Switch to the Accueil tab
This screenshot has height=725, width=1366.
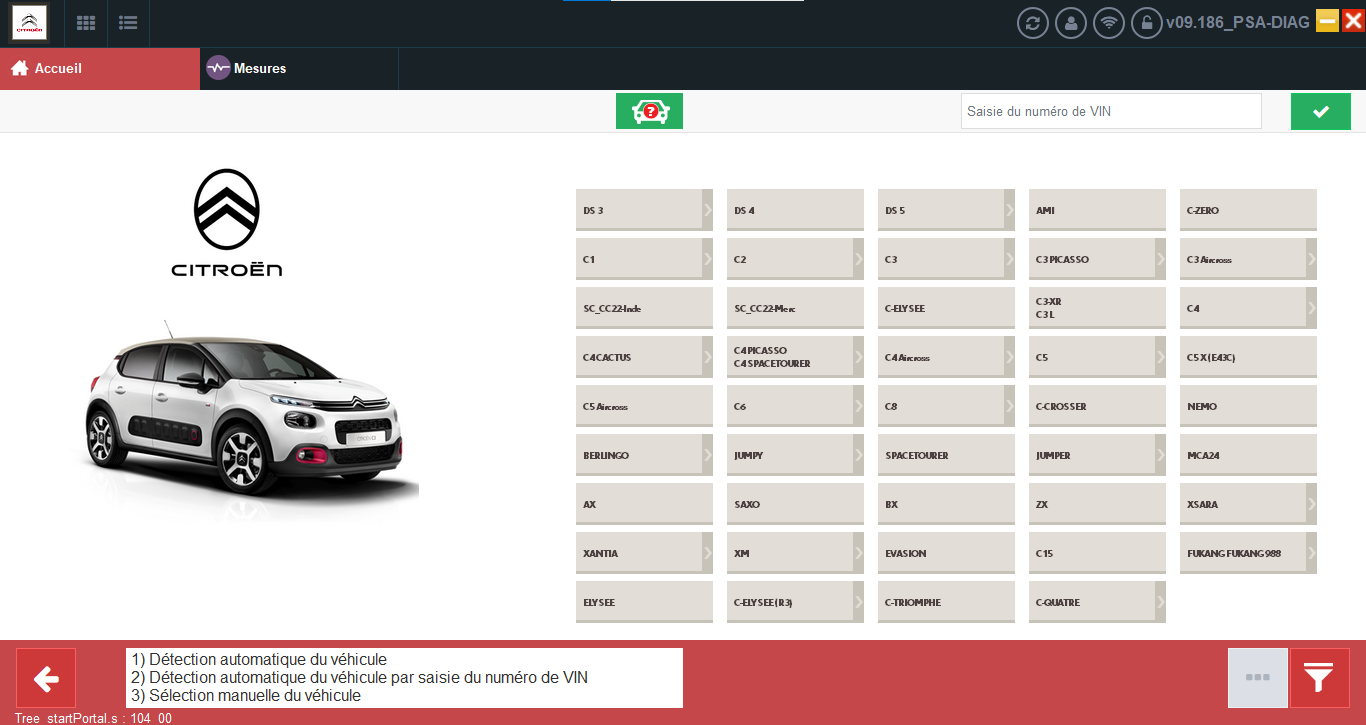(100, 68)
